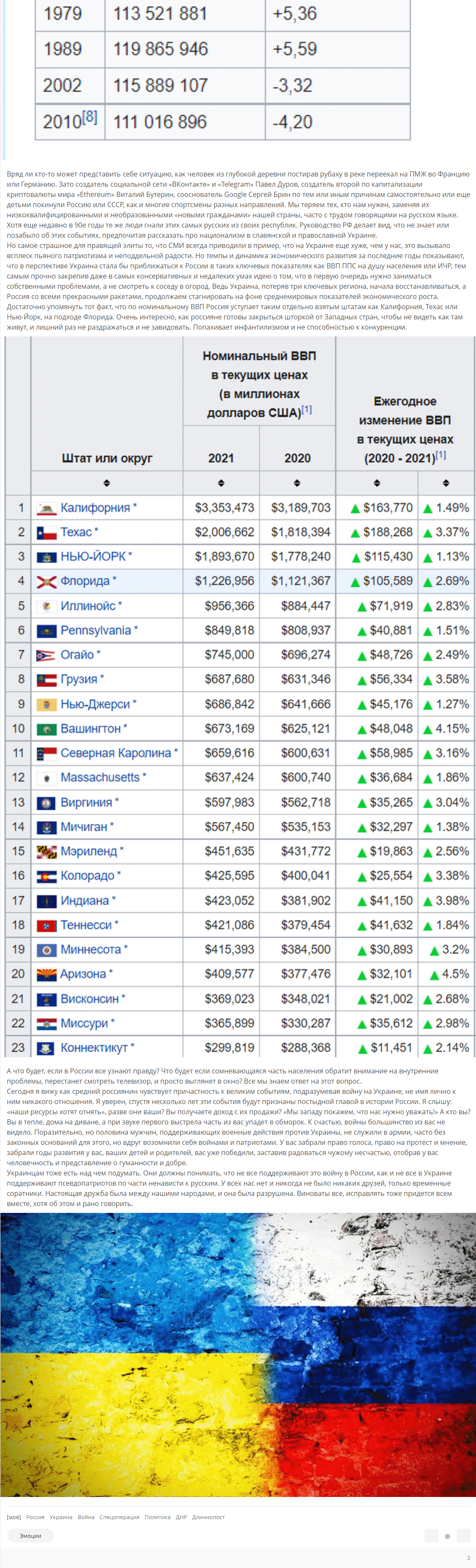The width and height of the screenshot is (476, 1568).
Task: Click the flag icon beside Миннесота
Action: pos(46,950)
